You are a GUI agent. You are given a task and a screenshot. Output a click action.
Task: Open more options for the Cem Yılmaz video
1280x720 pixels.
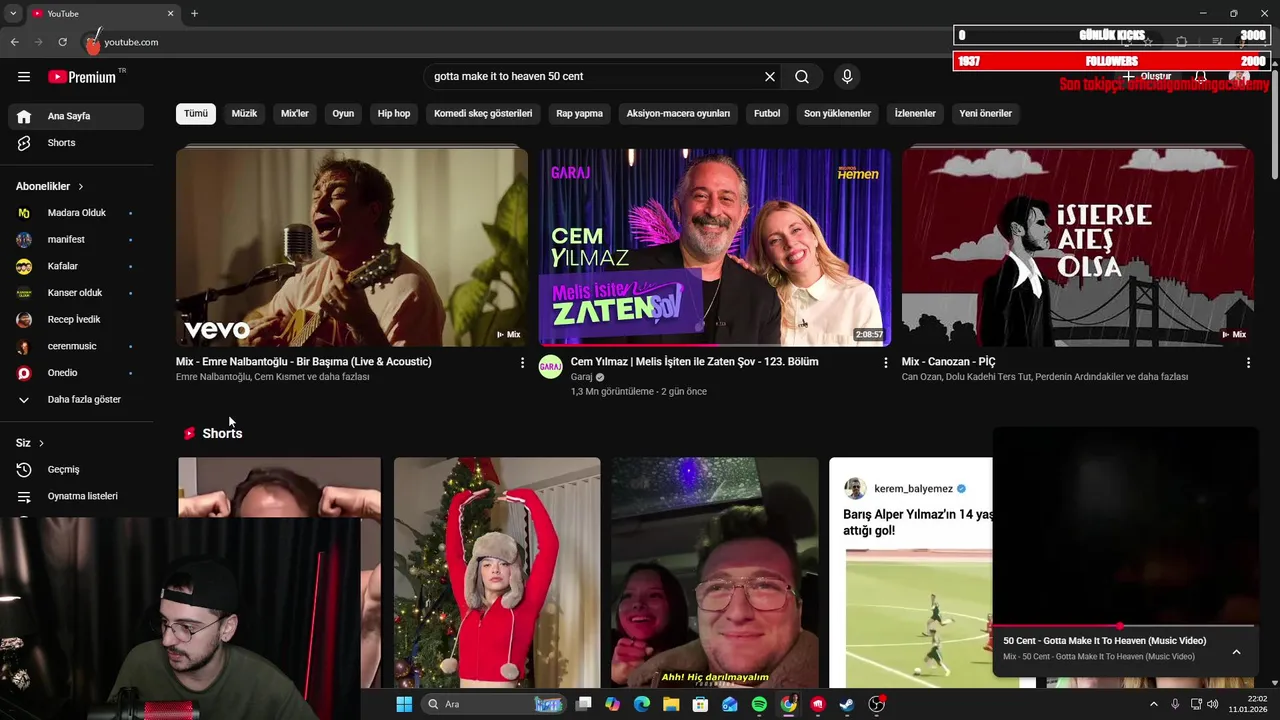pyautogui.click(x=885, y=363)
